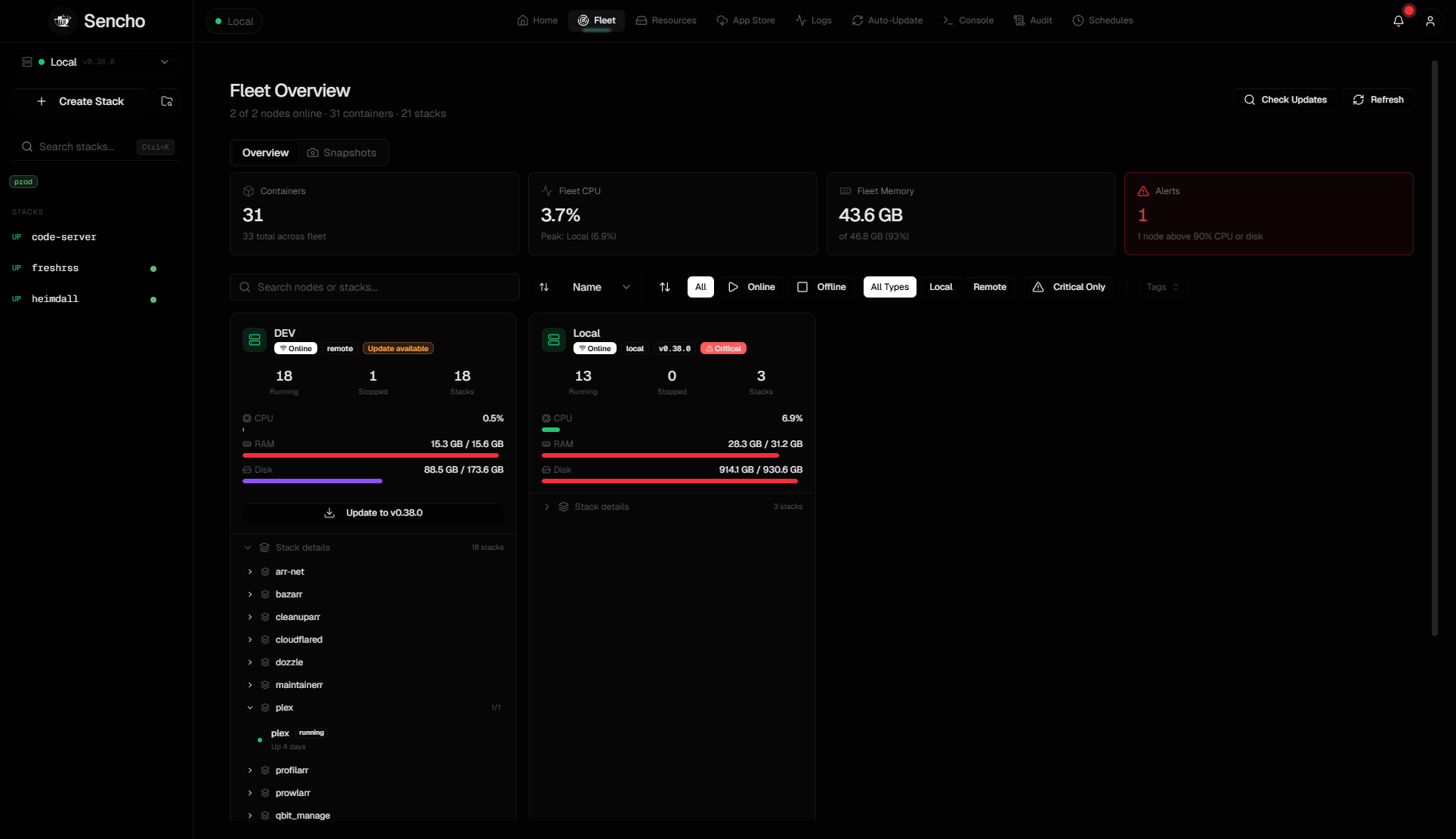Viewport: 1456px width, 839px height.
Task: Click the Check Updates button
Action: [x=1286, y=100]
